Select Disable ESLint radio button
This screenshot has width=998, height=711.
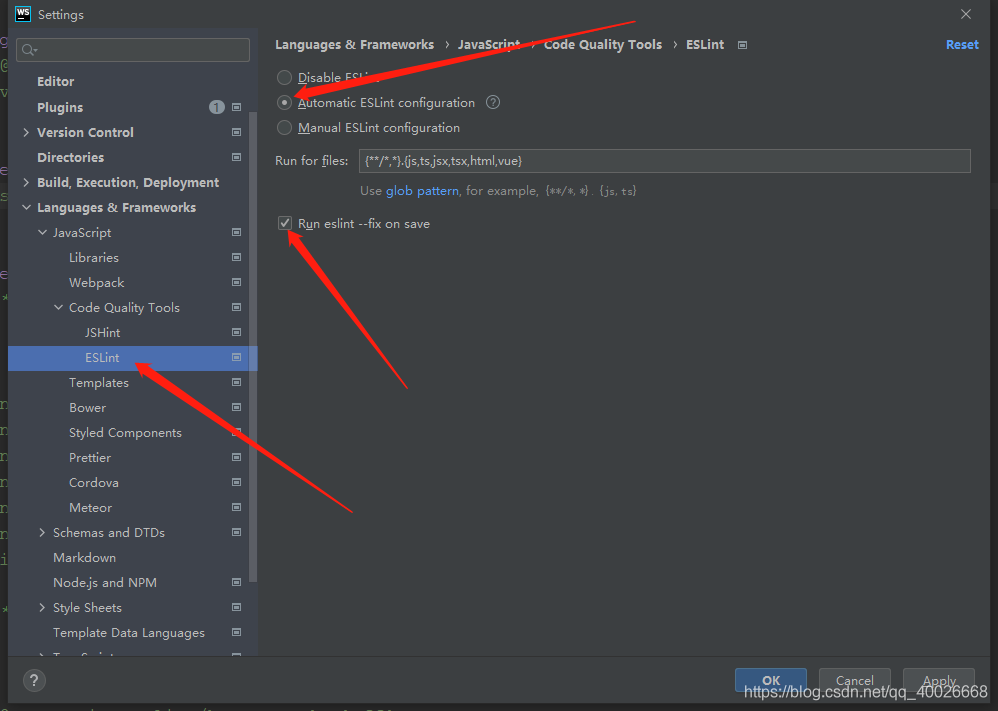pyautogui.click(x=285, y=78)
